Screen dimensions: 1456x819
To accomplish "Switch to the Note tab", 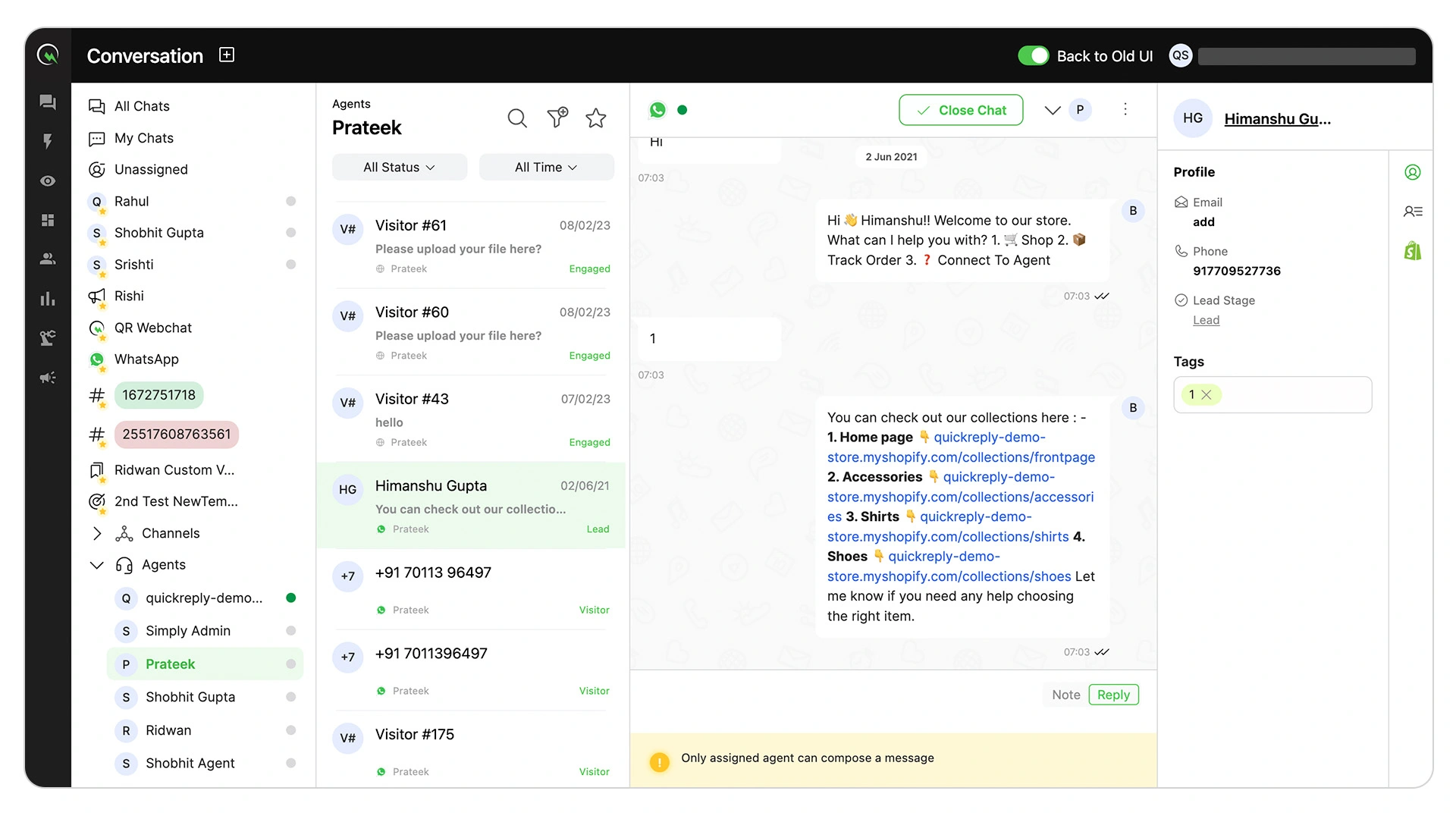I will [x=1065, y=695].
